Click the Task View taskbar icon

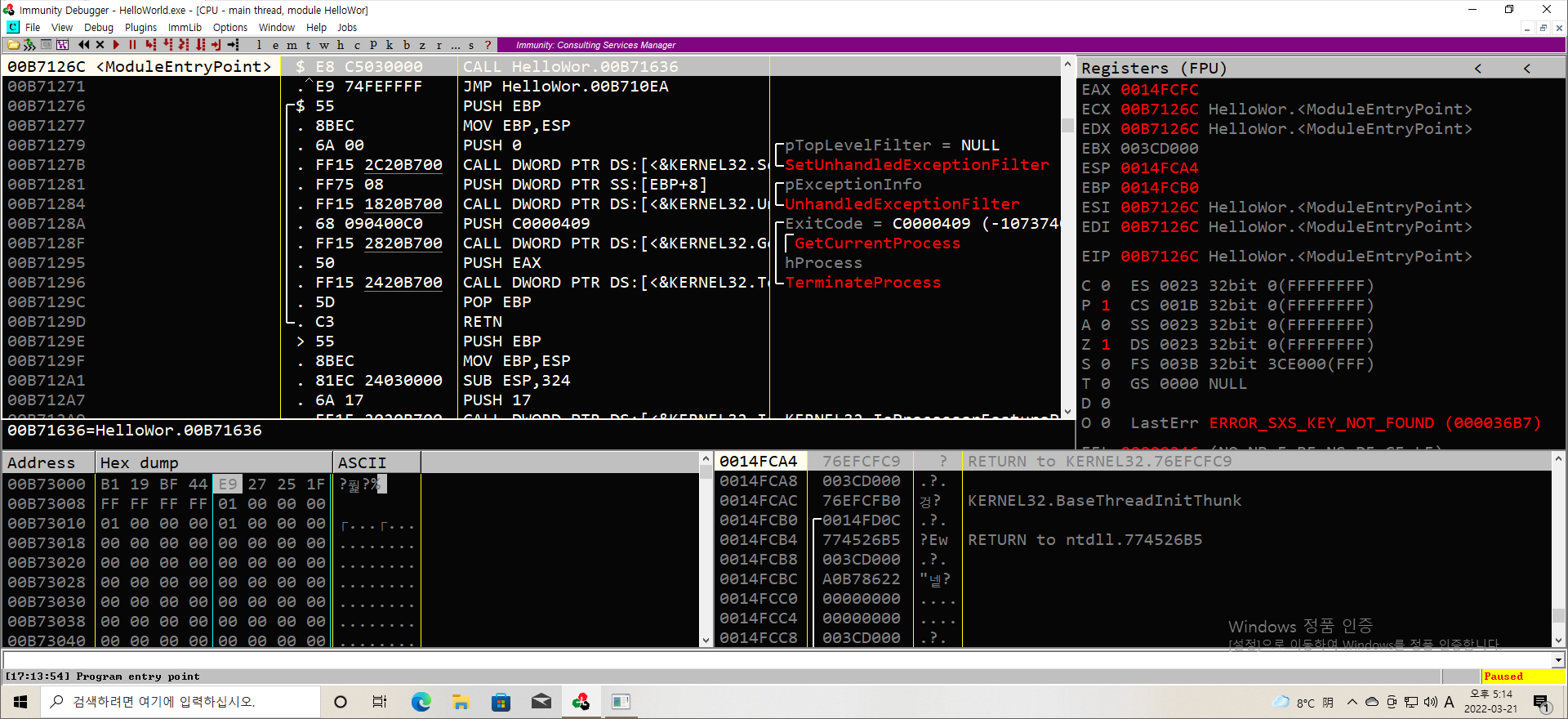[x=380, y=702]
